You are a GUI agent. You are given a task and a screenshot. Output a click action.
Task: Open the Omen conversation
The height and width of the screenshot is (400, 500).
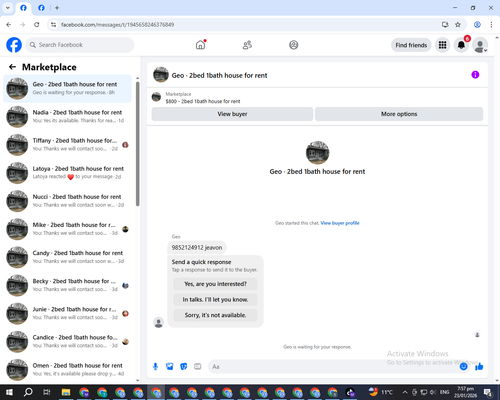68,370
